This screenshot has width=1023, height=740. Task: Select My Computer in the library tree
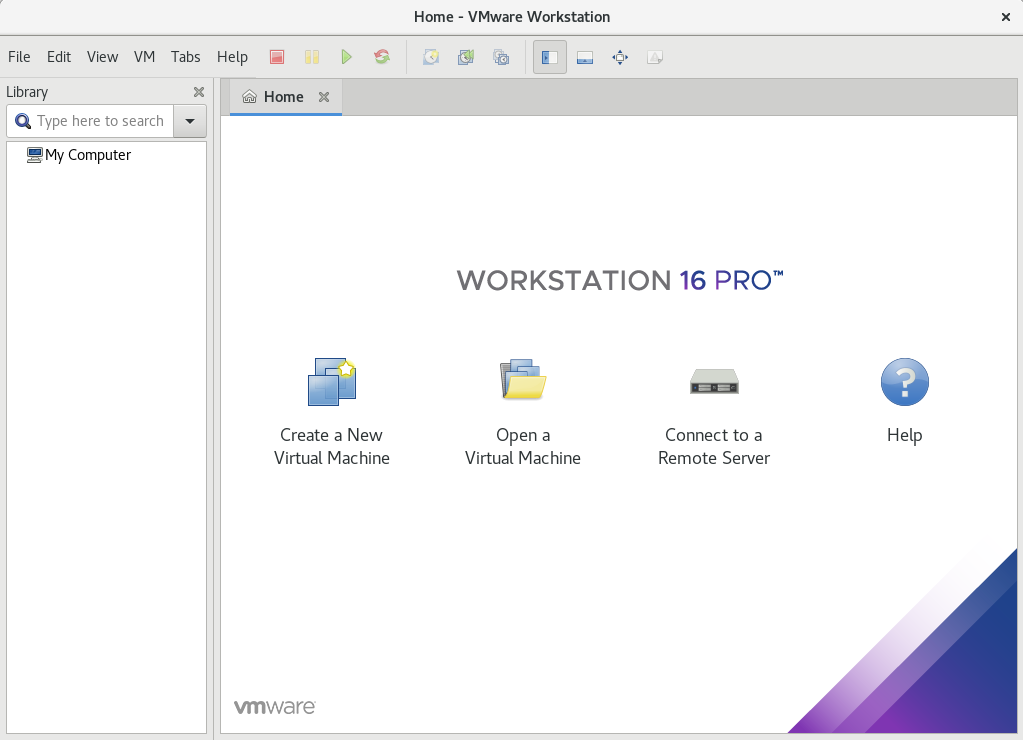pyautogui.click(x=78, y=155)
